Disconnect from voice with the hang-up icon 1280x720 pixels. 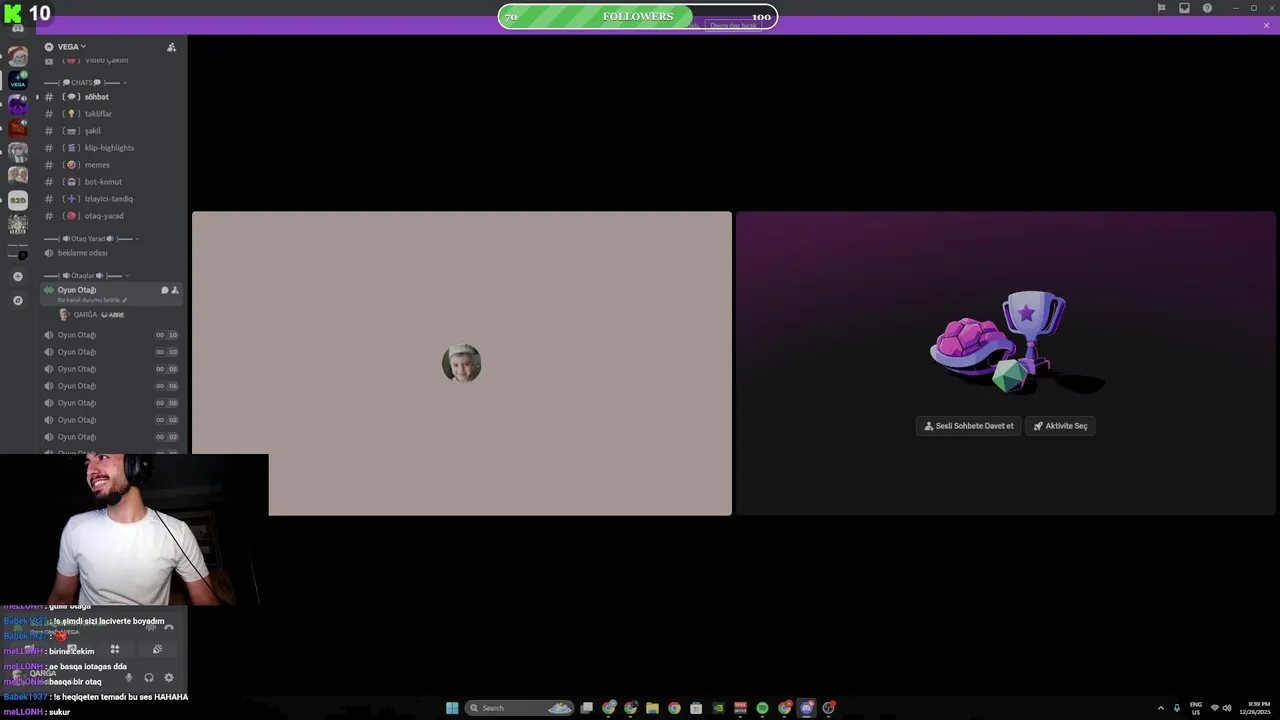(169, 627)
